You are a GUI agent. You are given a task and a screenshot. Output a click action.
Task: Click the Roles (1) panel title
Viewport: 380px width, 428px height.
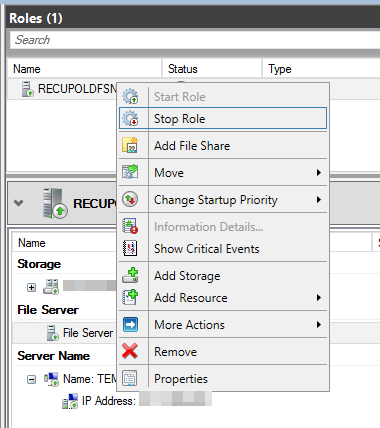36,18
